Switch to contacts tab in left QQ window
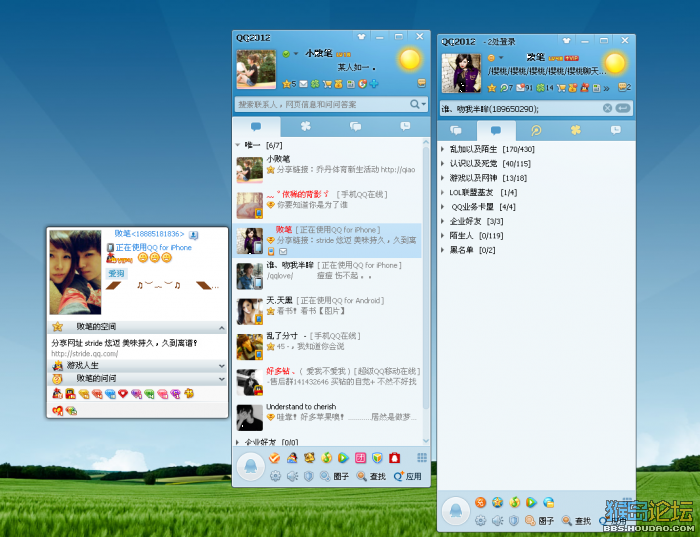This screenshot has width=700, height=537. [x=256, y=127]
